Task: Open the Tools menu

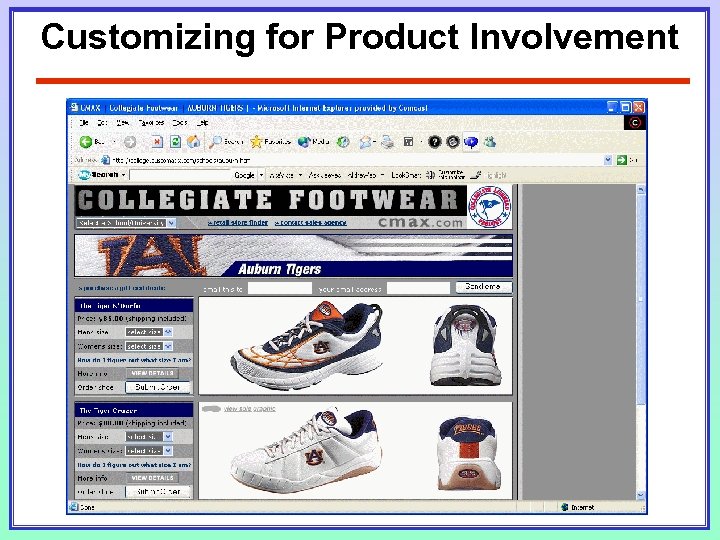Action: [x=180, y=123]
